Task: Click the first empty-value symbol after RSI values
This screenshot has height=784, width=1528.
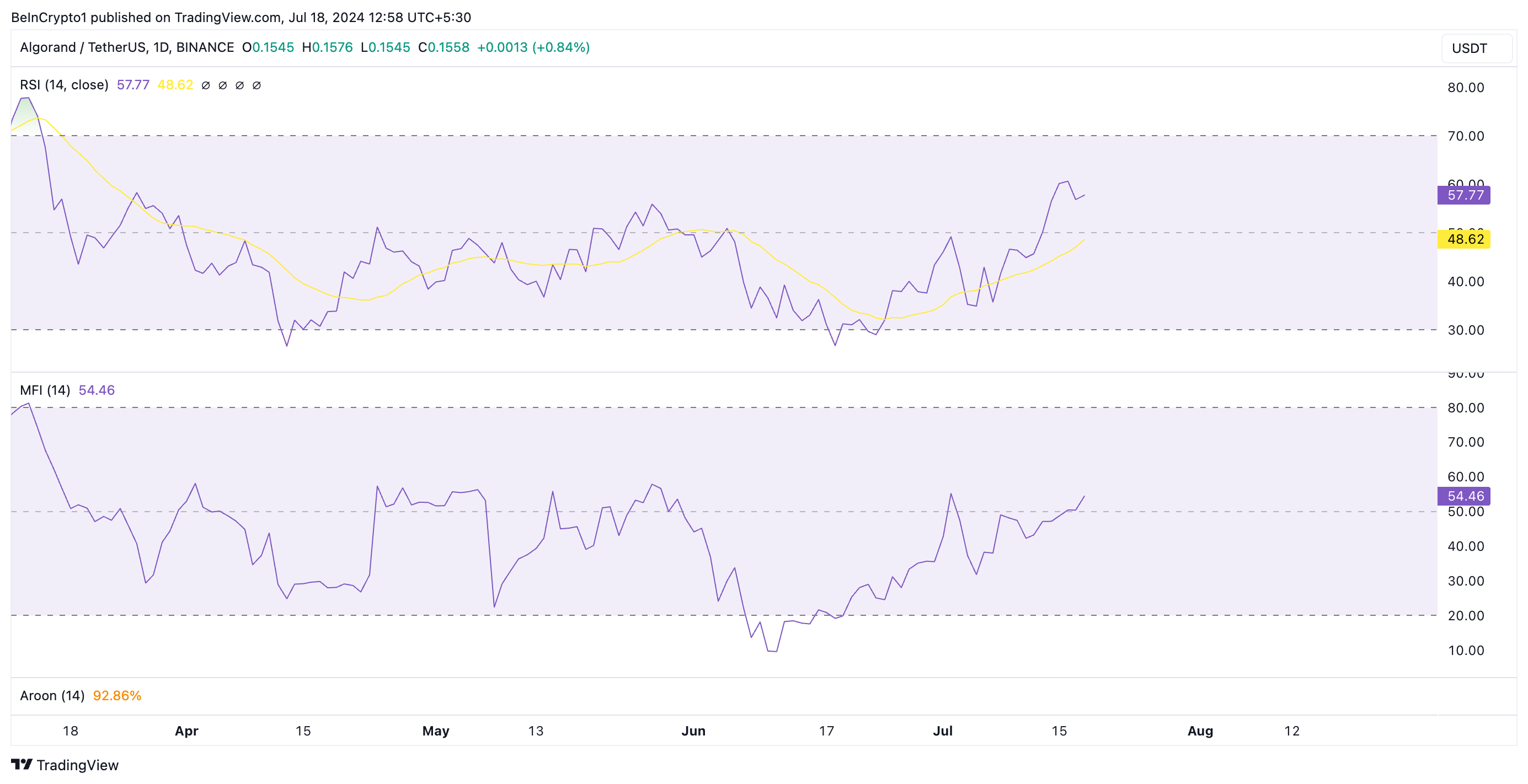Action: coord(206,85)
